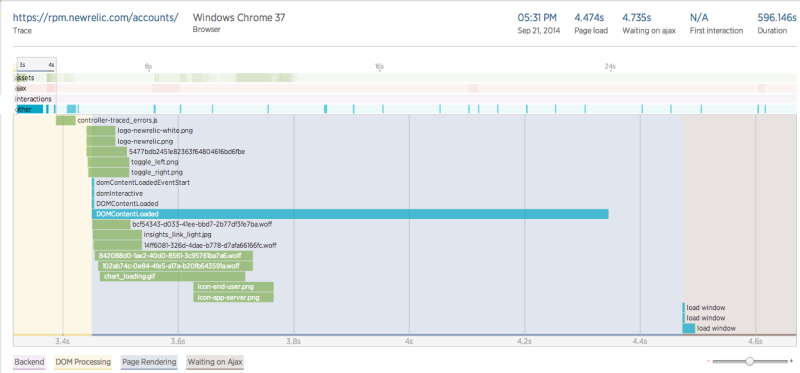Select the chart_loading.gif asset bar
Viewport: 800px width, 373px height.
pos(172,277)
